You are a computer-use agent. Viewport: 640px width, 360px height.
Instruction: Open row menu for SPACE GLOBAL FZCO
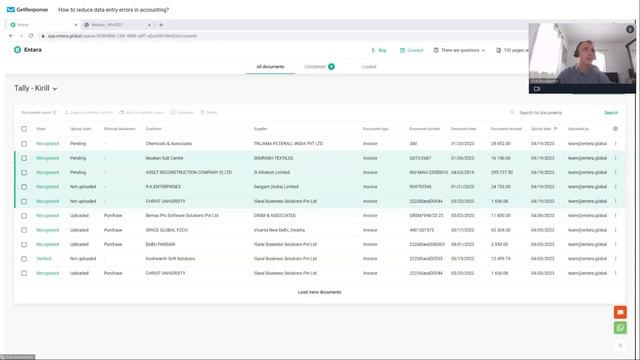pyautogui.click(x=616, y=230)
